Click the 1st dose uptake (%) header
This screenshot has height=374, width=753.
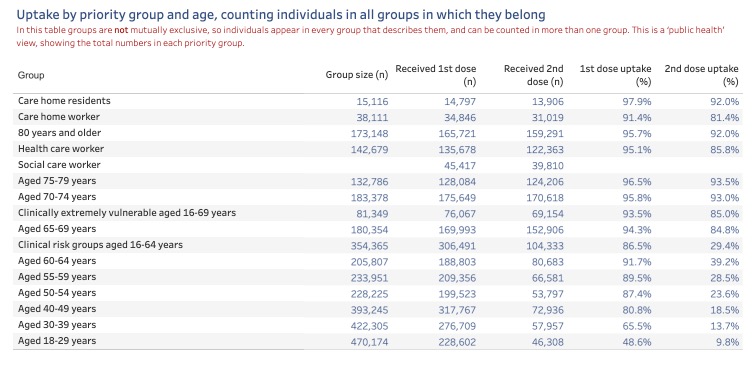click(616, 75)
